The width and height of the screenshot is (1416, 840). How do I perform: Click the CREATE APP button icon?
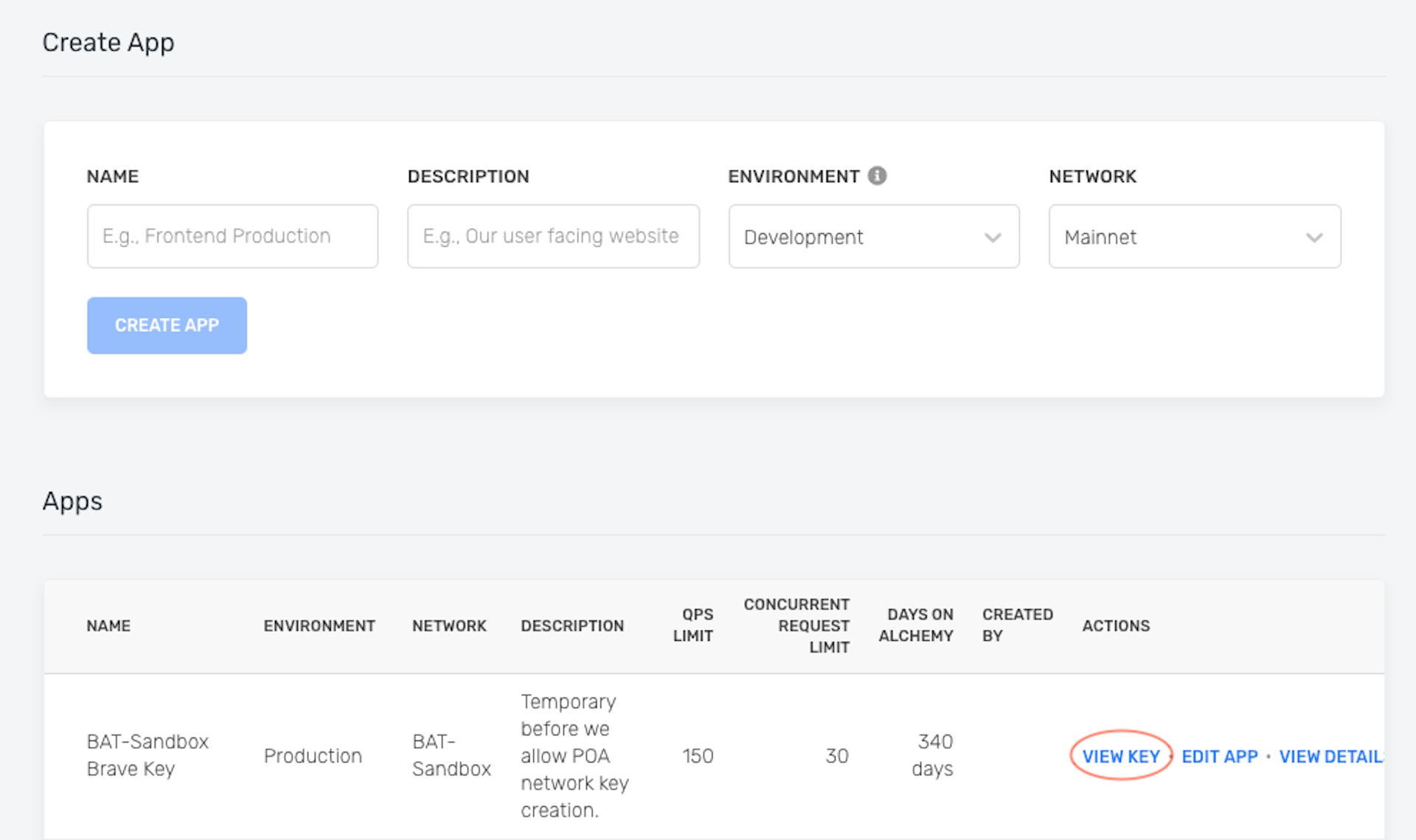[166, 325]
